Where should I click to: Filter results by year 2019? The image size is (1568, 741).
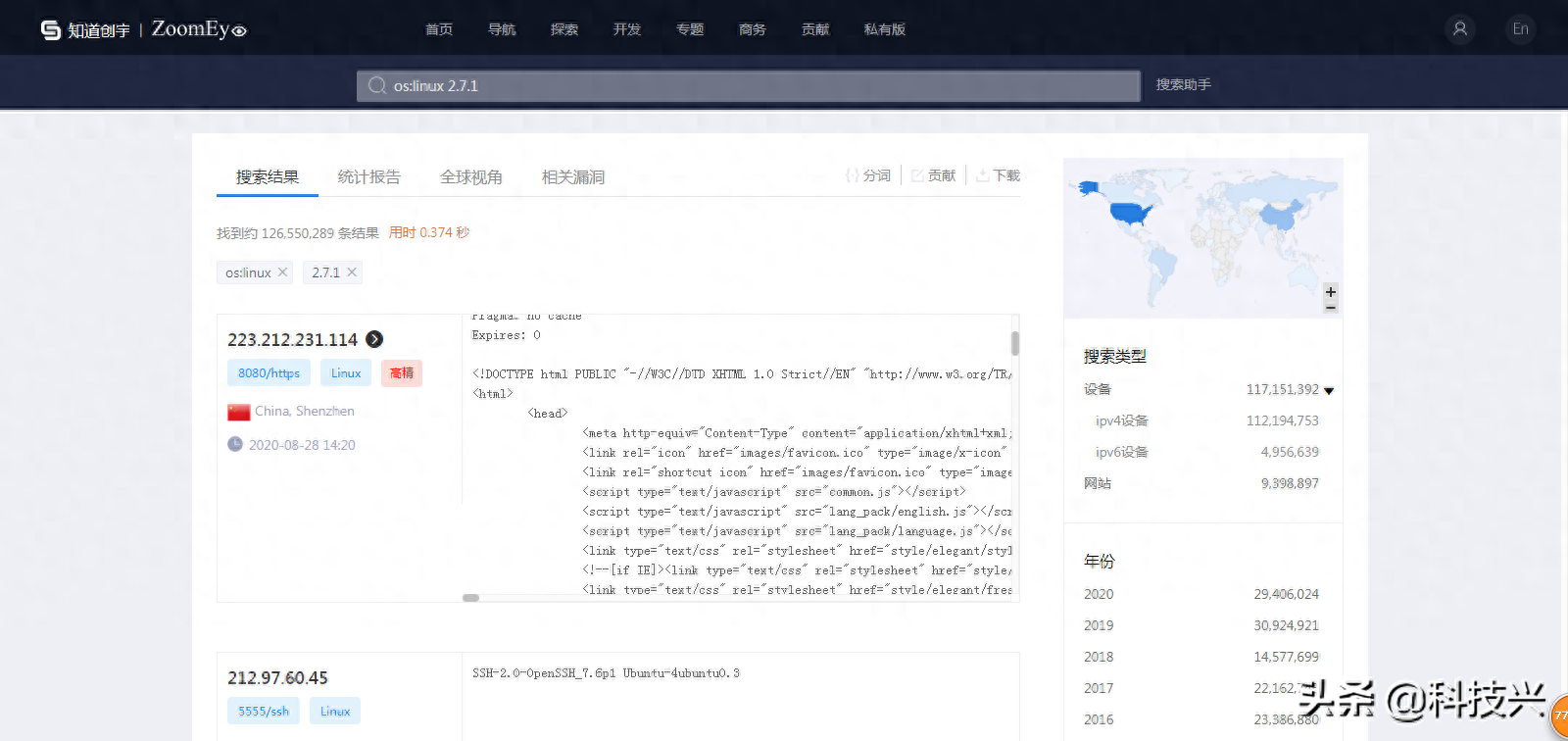[x=1099, y=626]
